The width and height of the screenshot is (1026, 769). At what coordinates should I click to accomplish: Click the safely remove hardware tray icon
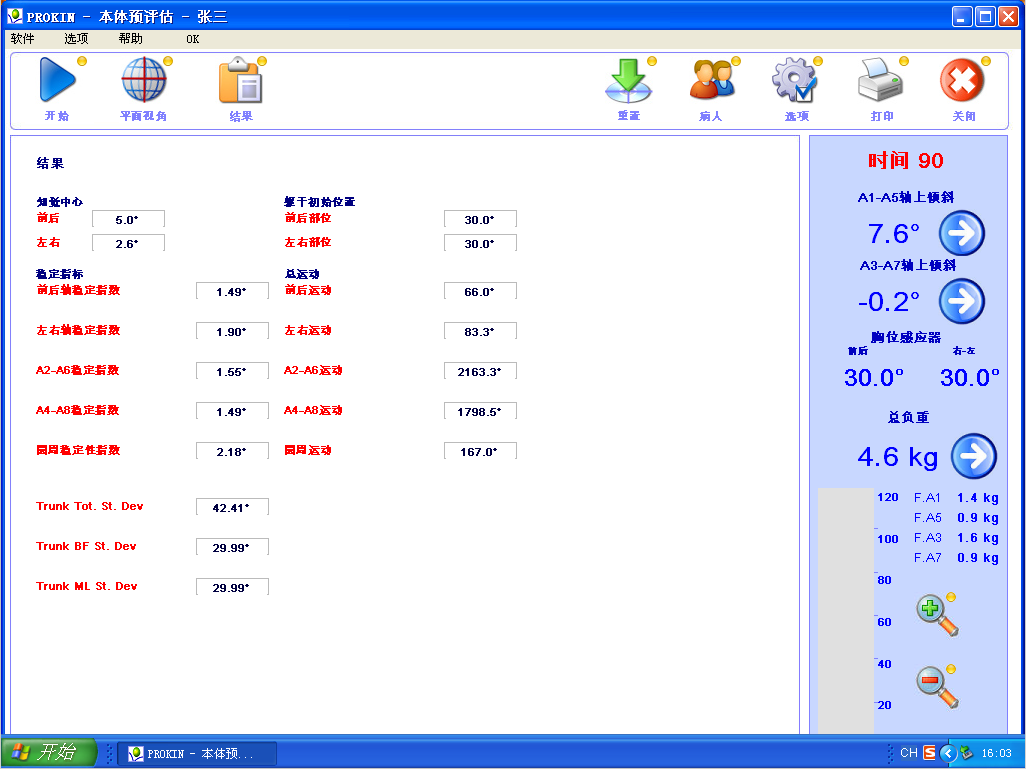(x=966, y=753)
